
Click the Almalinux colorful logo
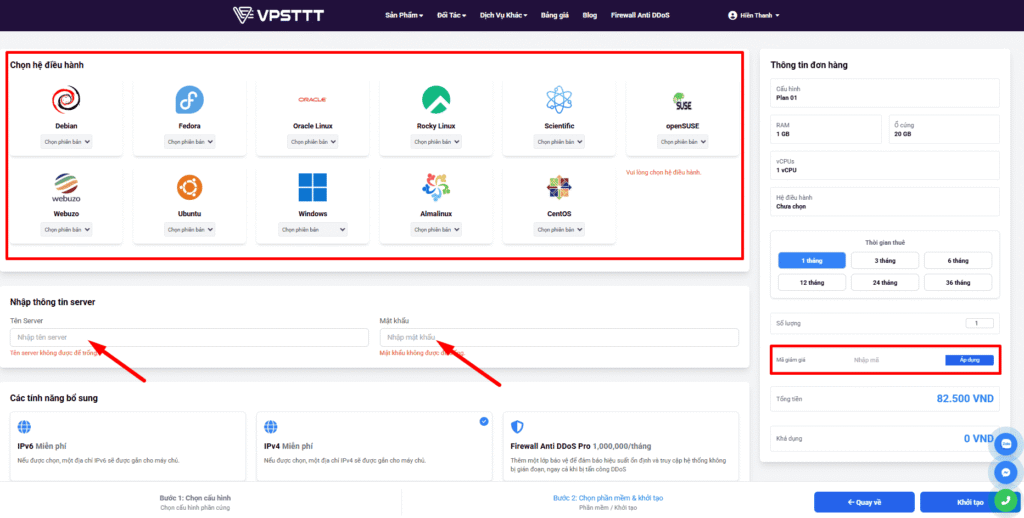[436, 187]
